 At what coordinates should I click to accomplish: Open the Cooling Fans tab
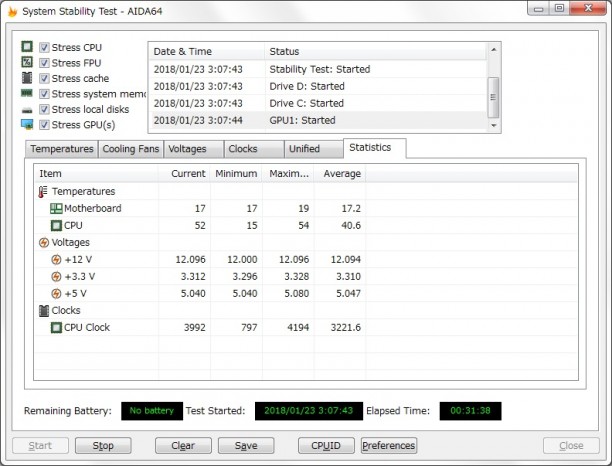coord(130,149)
